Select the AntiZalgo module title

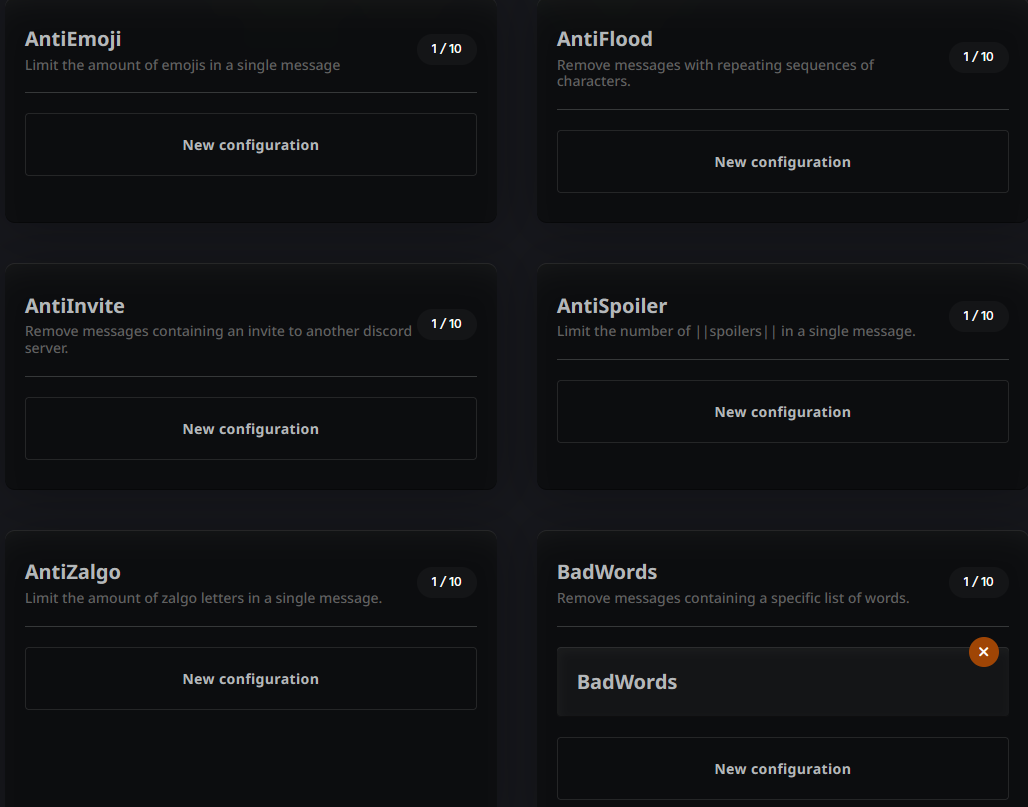(x=73, y=572)
